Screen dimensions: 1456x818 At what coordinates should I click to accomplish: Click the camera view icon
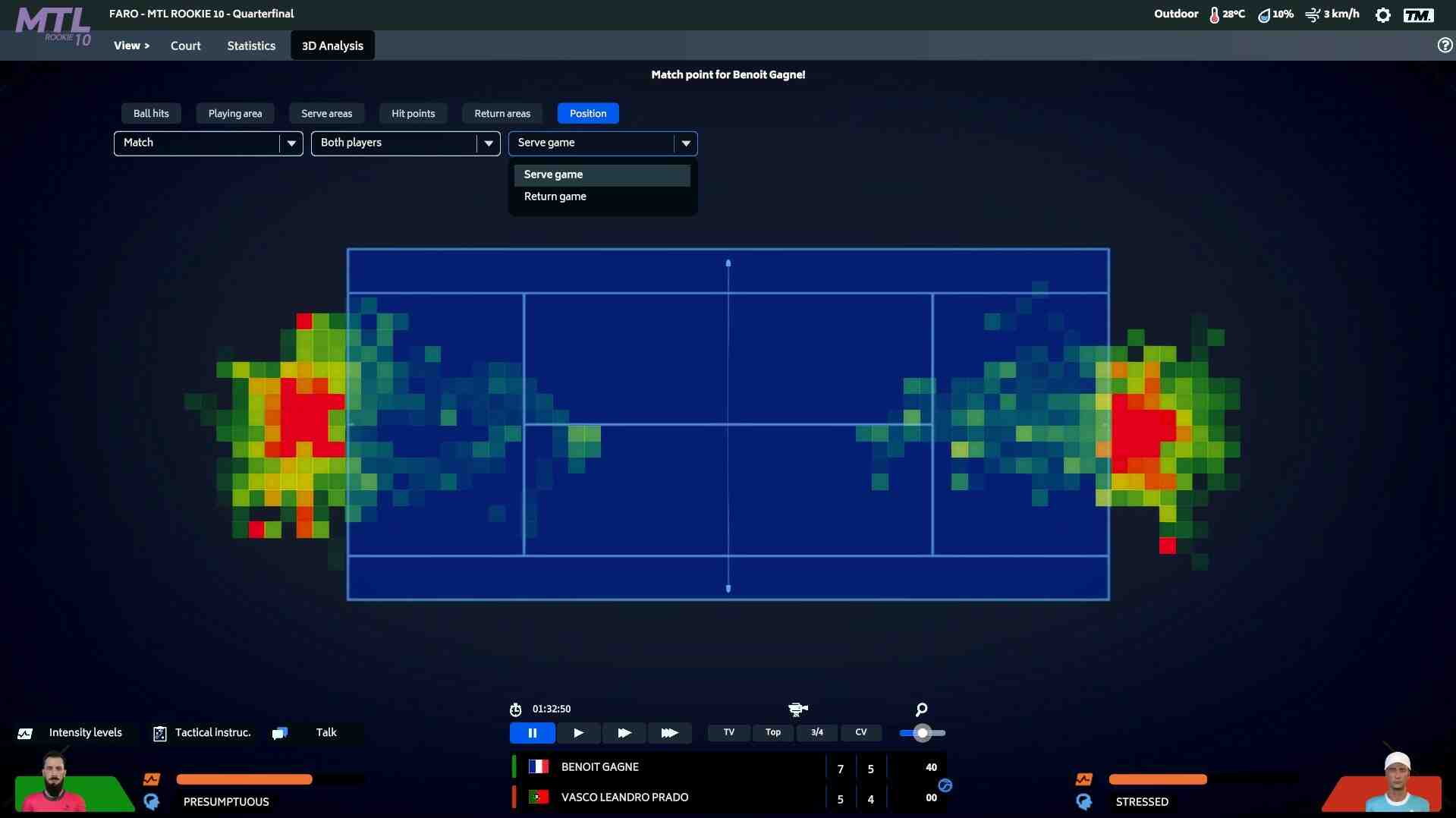click(797, 709)
